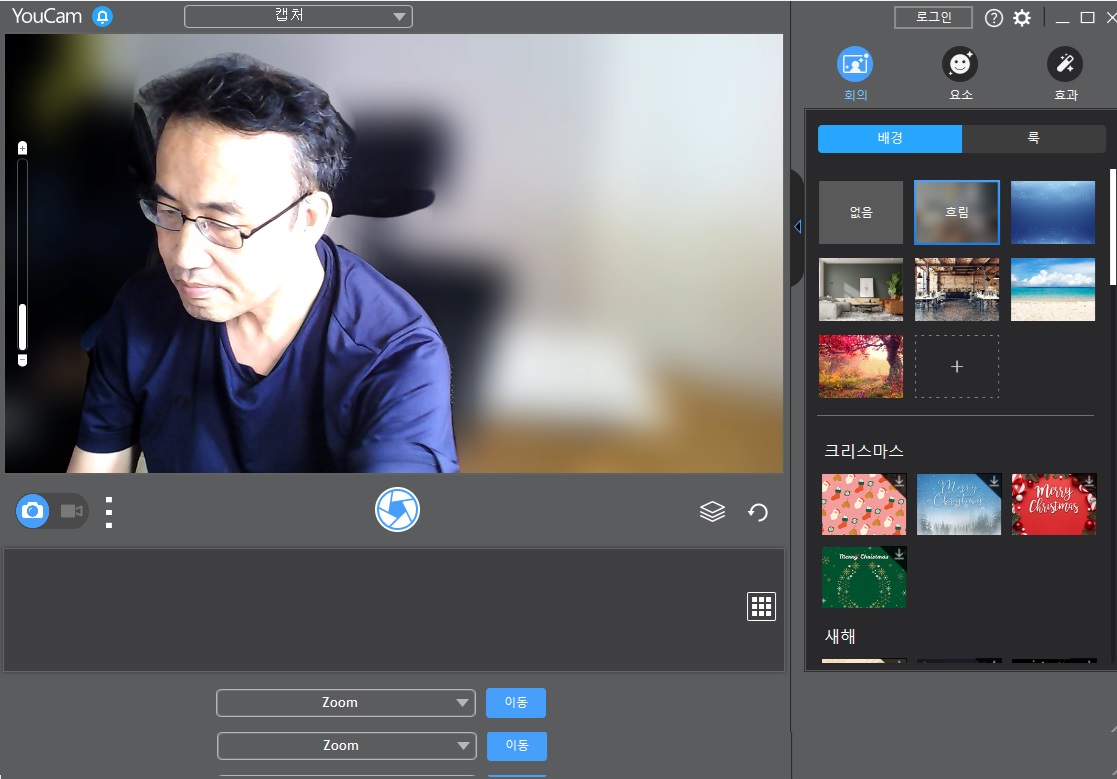Pick the red autumn tree background
The image size is (1117, 779).
861,366
